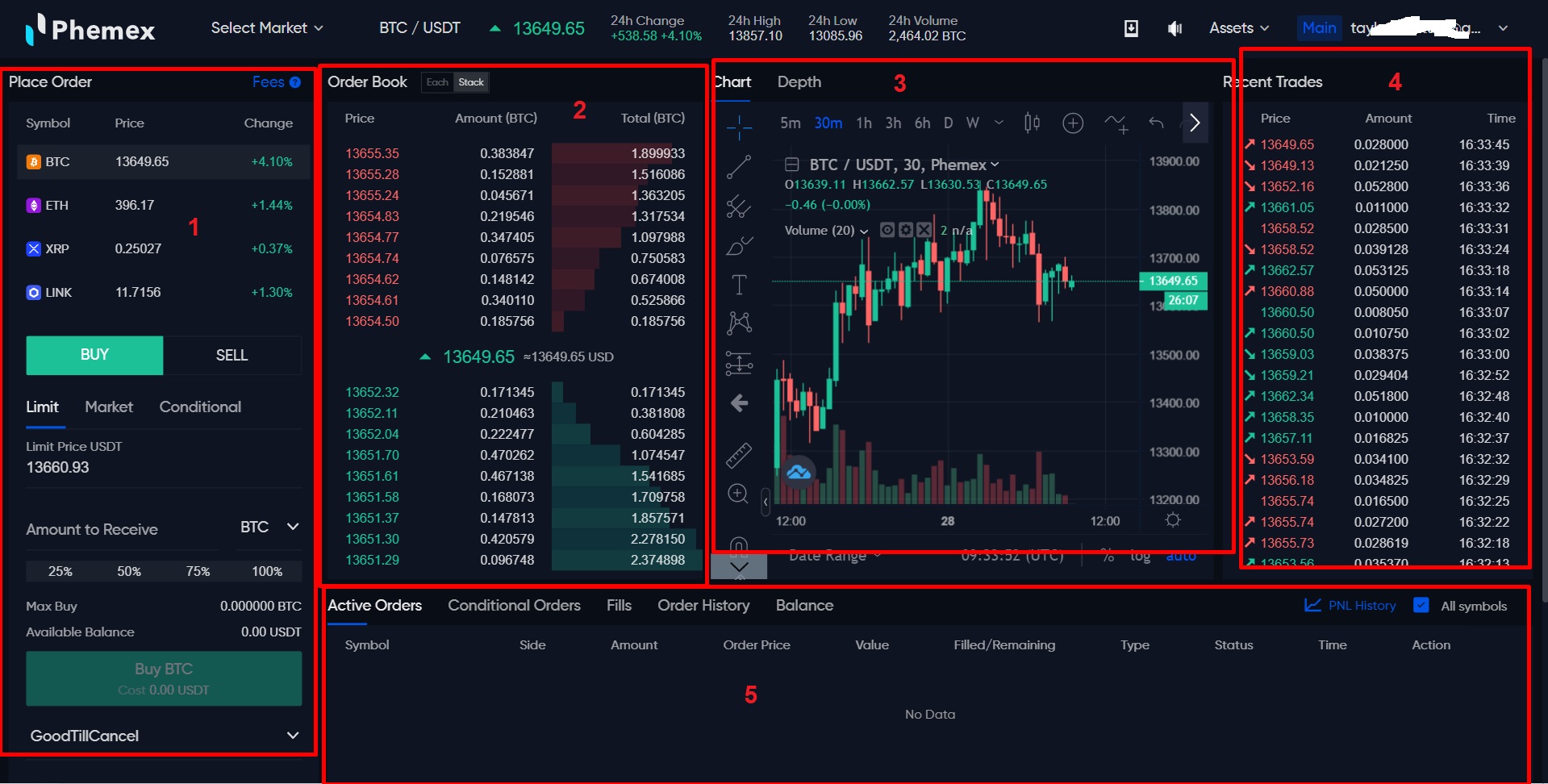Open the candlestick chart style selector
The height and width of the screenshot is (784, 1548).
tap(1032, 123)
